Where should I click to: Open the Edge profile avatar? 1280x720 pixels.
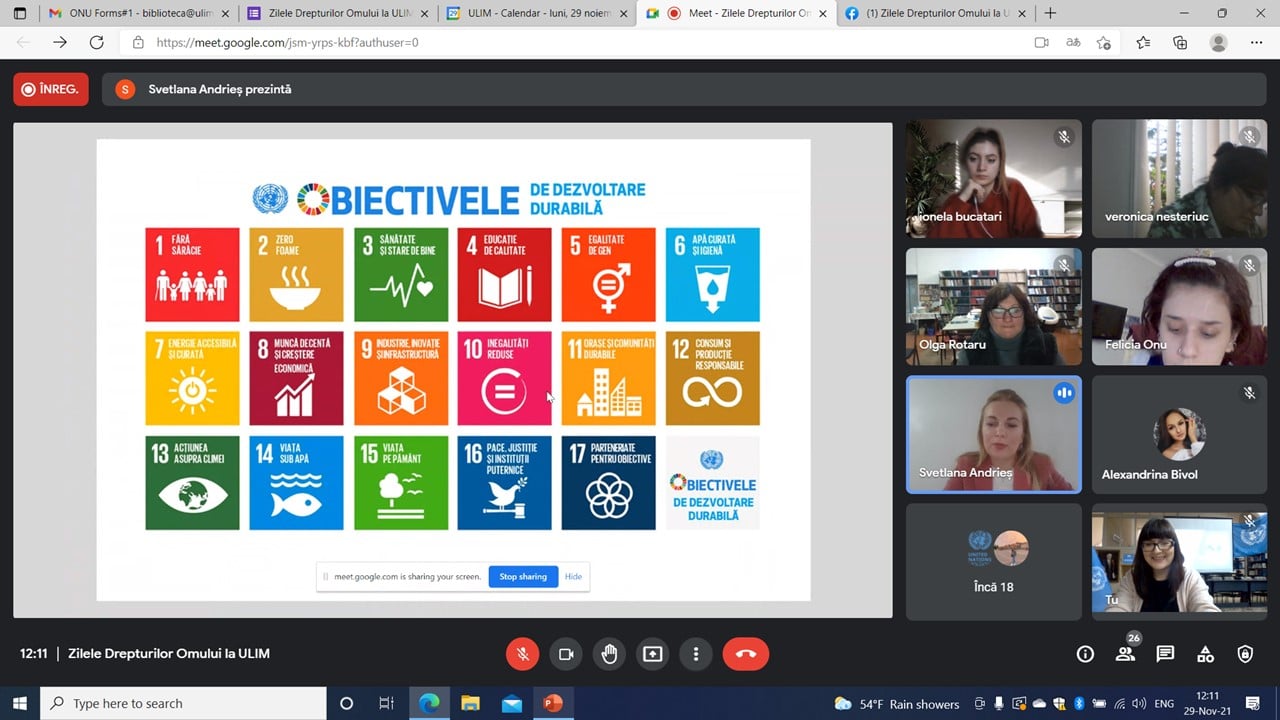pos(1218,43)
